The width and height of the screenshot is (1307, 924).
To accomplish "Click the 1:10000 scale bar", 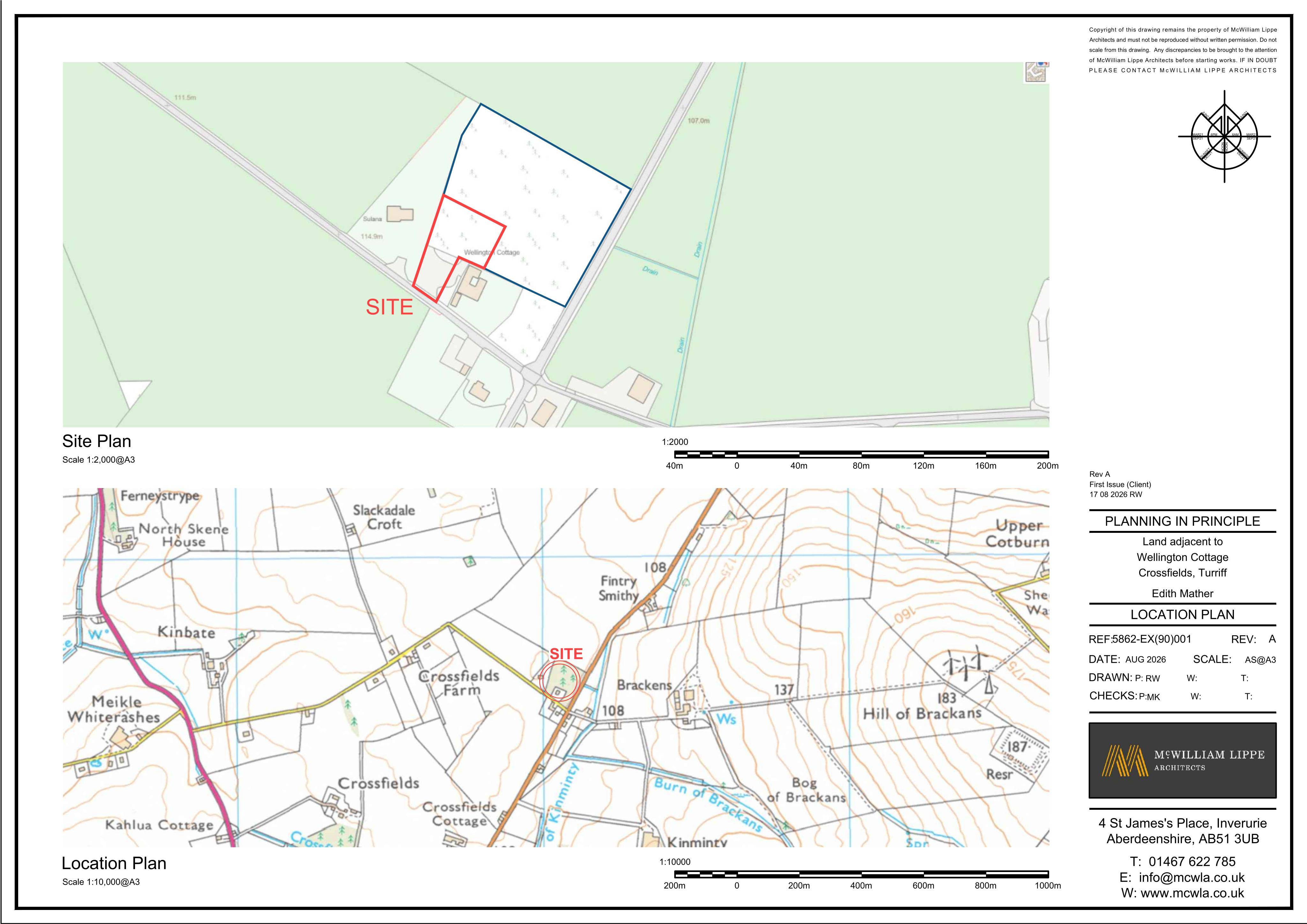I will pyautogui.click(x=861, y=874).
